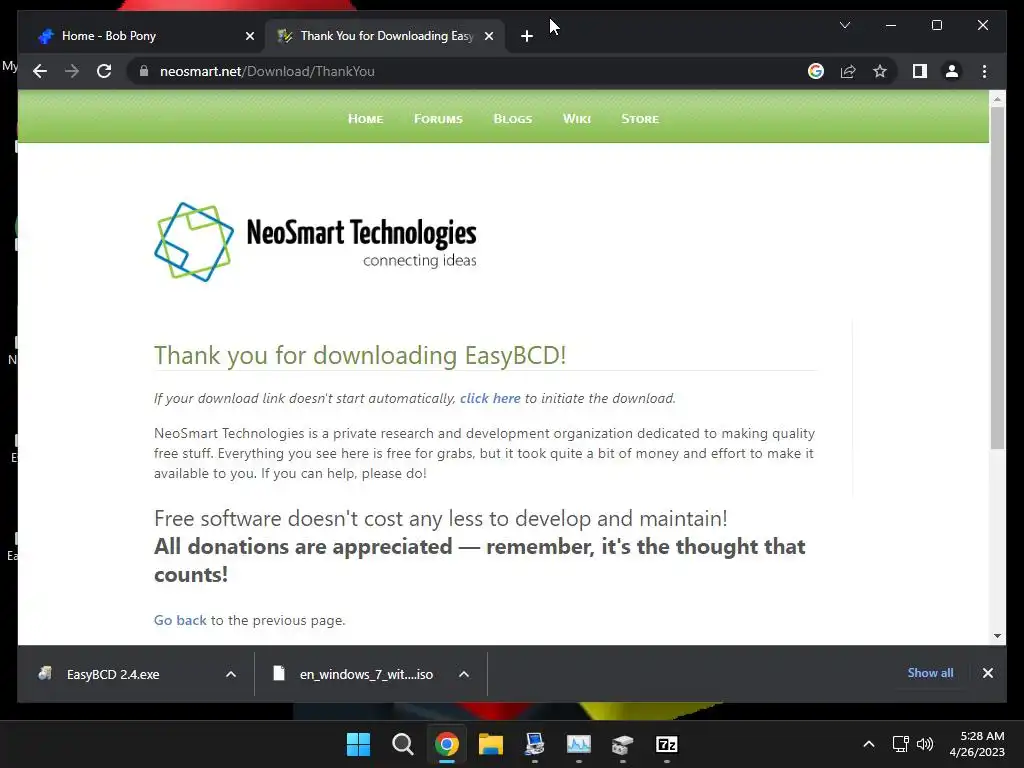Close the Home - Bob Pony tab
The image size is (1024, 768).
click(249, 36)
